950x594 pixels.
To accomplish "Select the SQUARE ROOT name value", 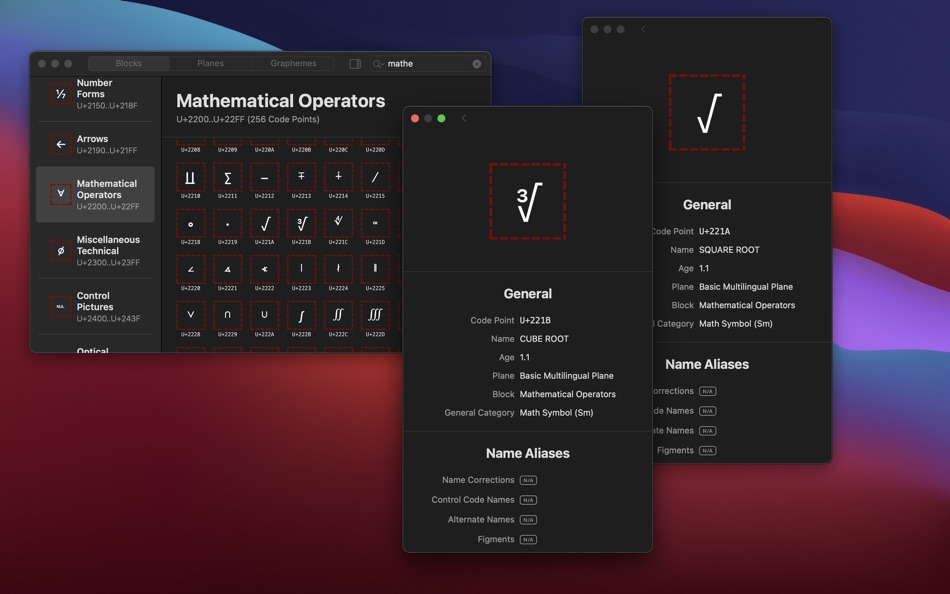I will pos(729,250).
